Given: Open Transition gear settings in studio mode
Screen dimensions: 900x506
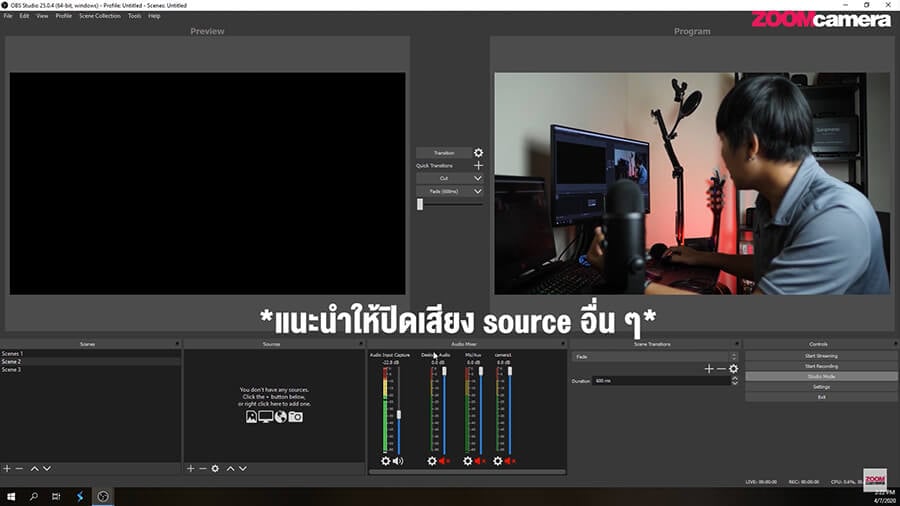Looking at the screenshot, I should pyautogui.click(x=479, y=153).
